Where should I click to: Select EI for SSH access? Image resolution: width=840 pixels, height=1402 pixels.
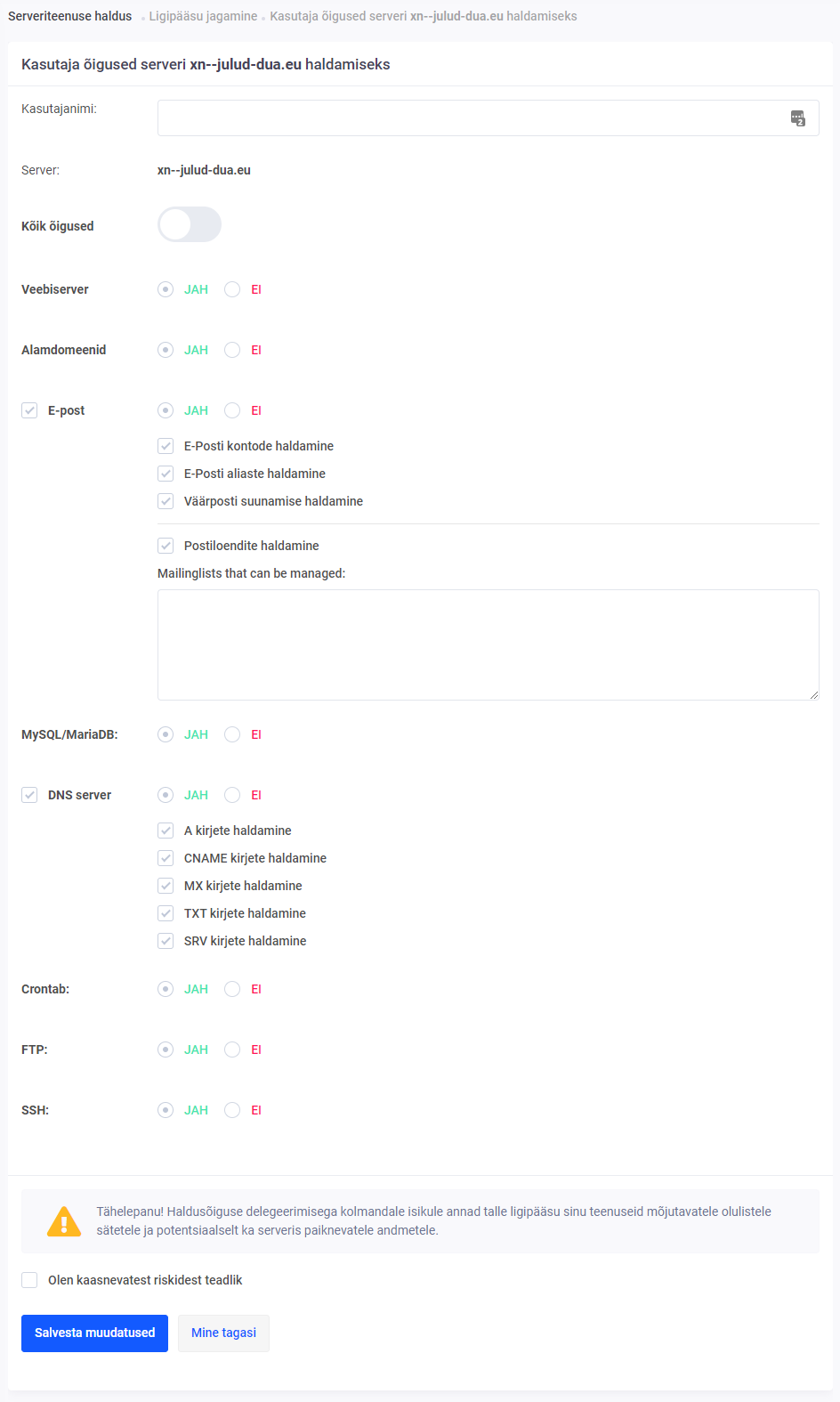point(233,1110)
